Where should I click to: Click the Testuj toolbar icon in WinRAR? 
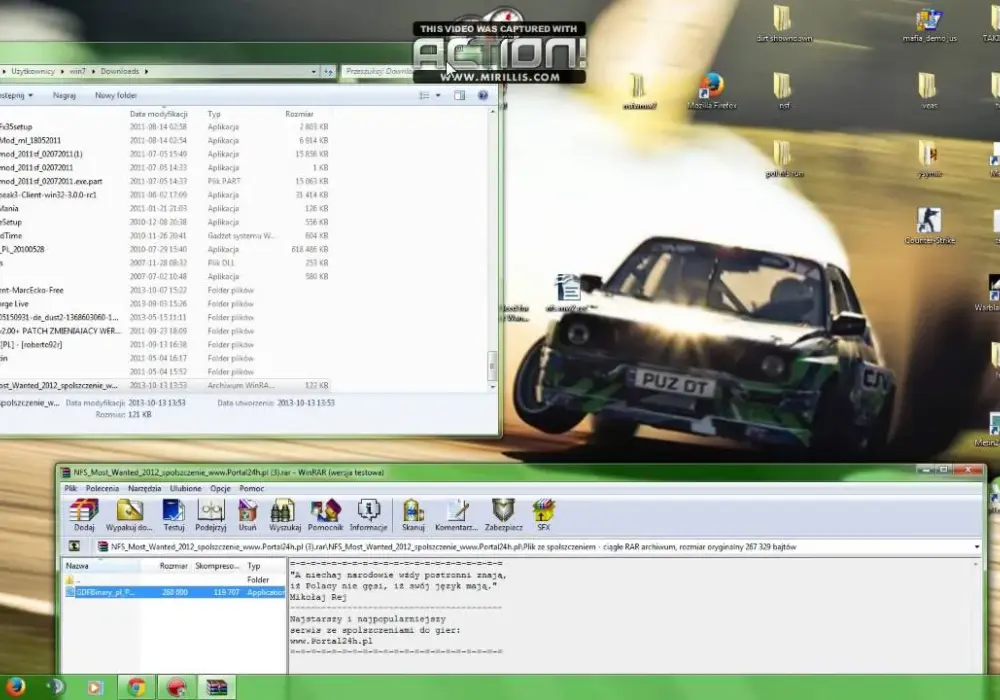173,515
